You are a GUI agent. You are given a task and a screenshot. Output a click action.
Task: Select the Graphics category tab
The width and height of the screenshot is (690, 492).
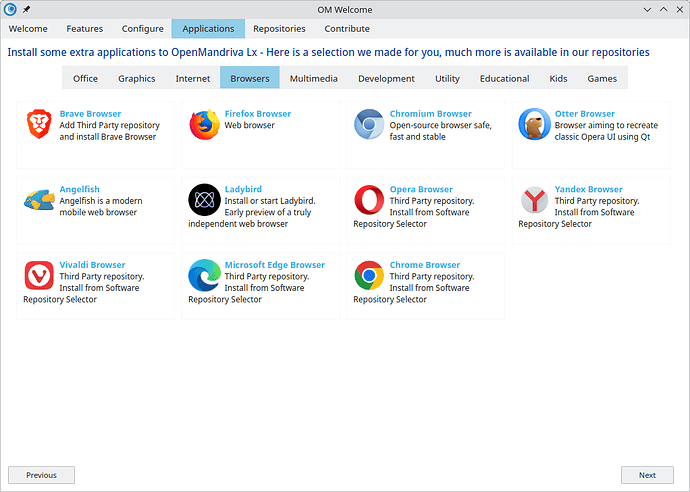(x=136, y=78)
